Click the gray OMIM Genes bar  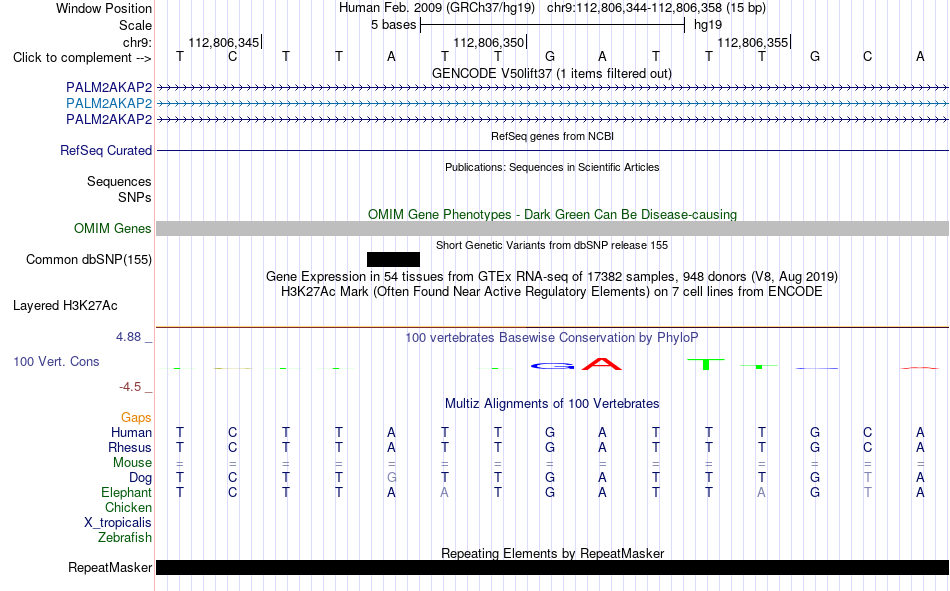click(553, 229)
